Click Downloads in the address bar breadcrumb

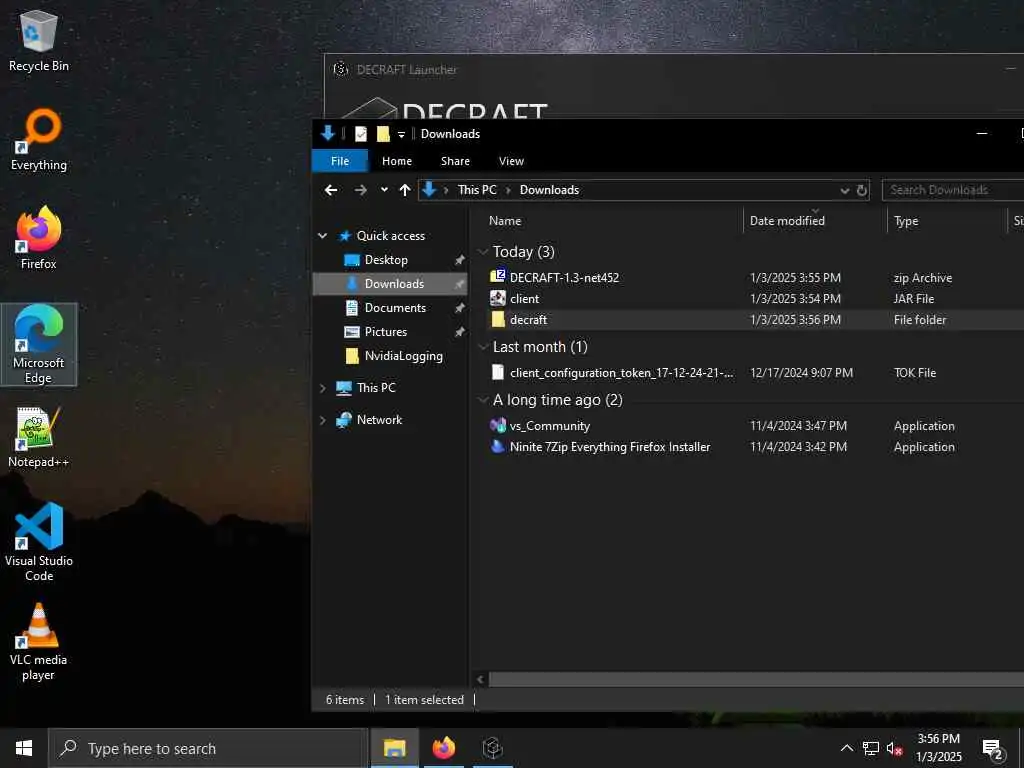pyautogui.click(x=549, y=190)
